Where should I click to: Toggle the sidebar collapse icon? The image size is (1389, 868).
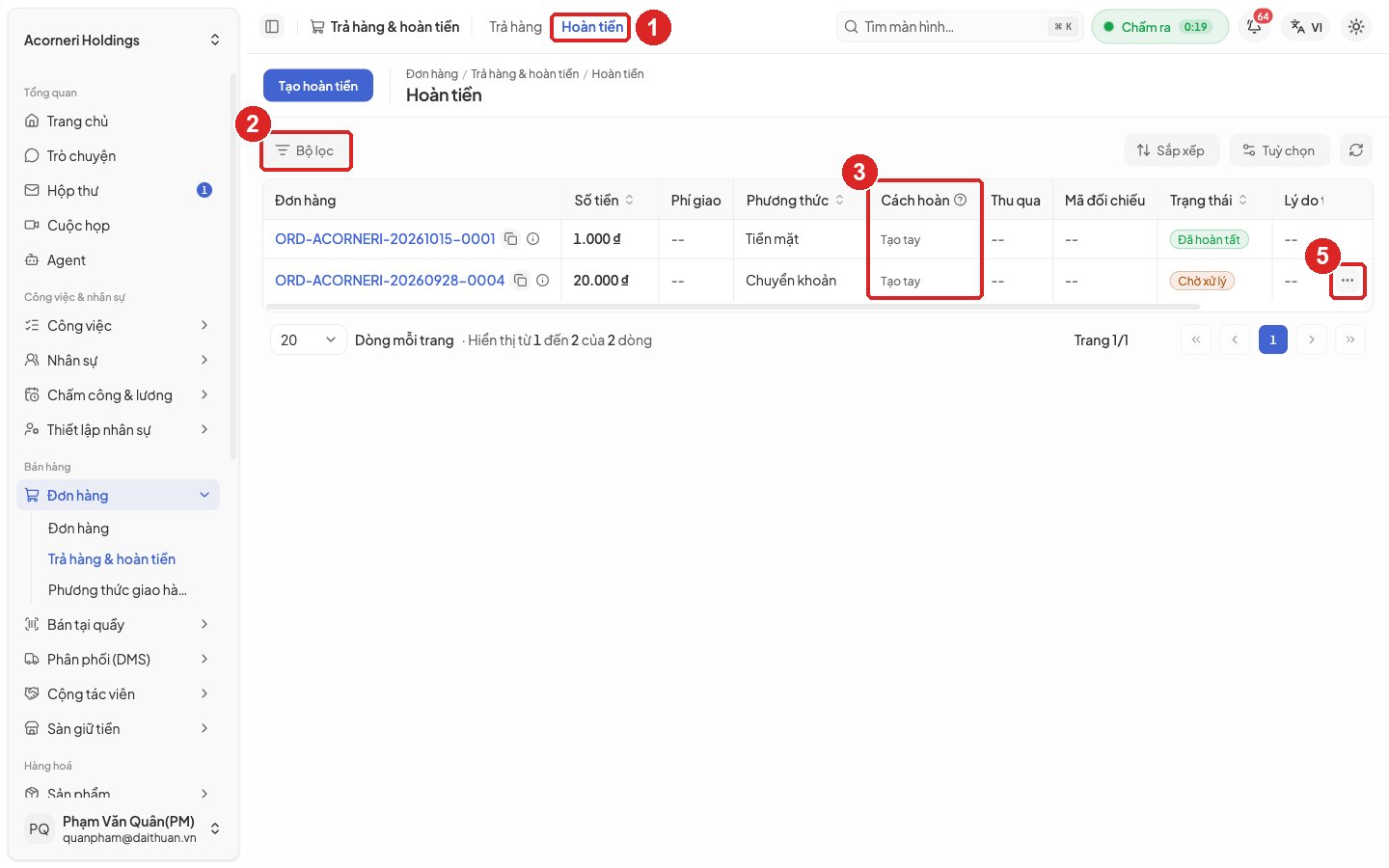pos(272,27)
